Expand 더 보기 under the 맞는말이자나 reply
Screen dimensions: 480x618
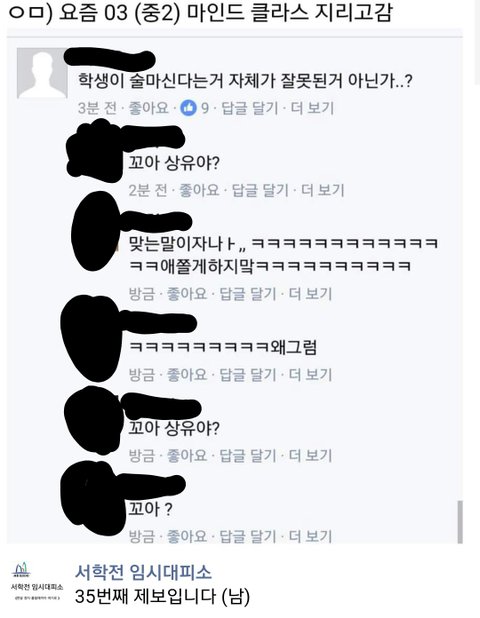click(x=311, y=294)
